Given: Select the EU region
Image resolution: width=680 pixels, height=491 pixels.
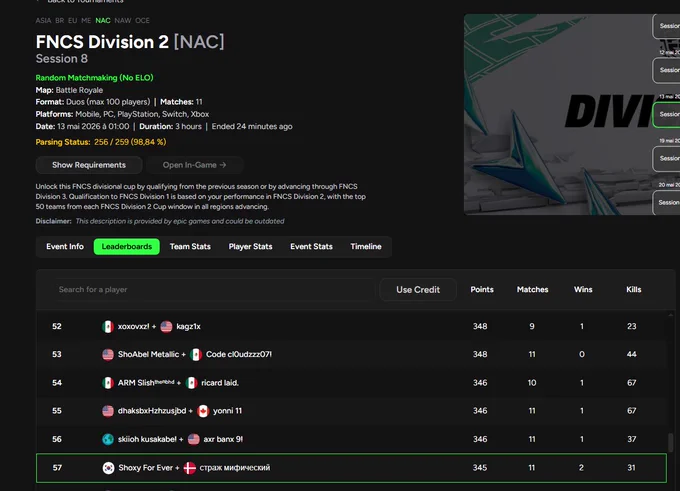Looking at the screenshot, I should coord(73,20).
